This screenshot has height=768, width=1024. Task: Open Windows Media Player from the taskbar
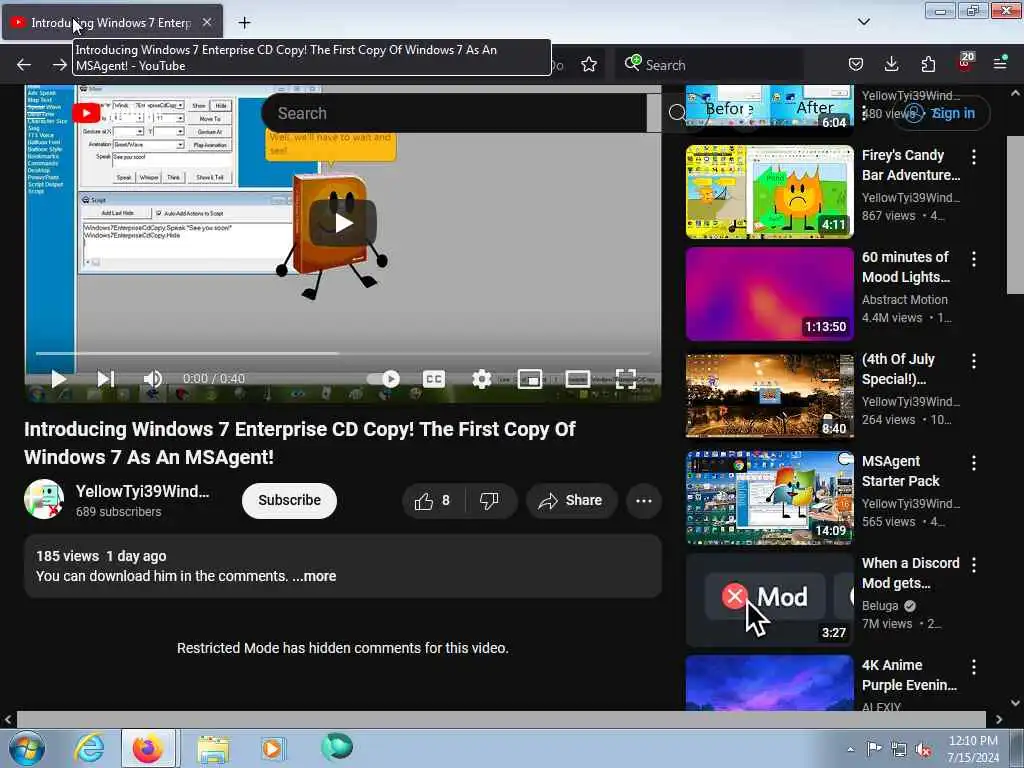(272, 748)
